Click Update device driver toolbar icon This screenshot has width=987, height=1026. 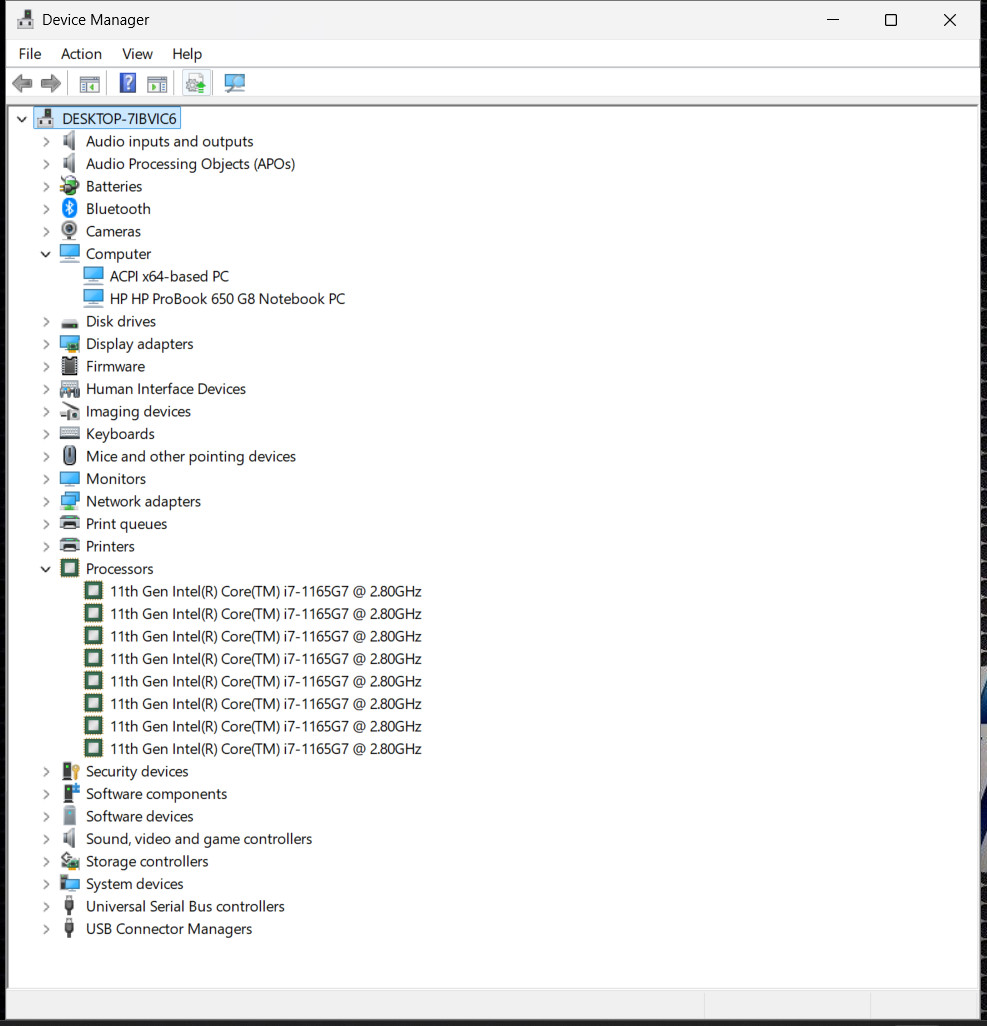[196, 83]
